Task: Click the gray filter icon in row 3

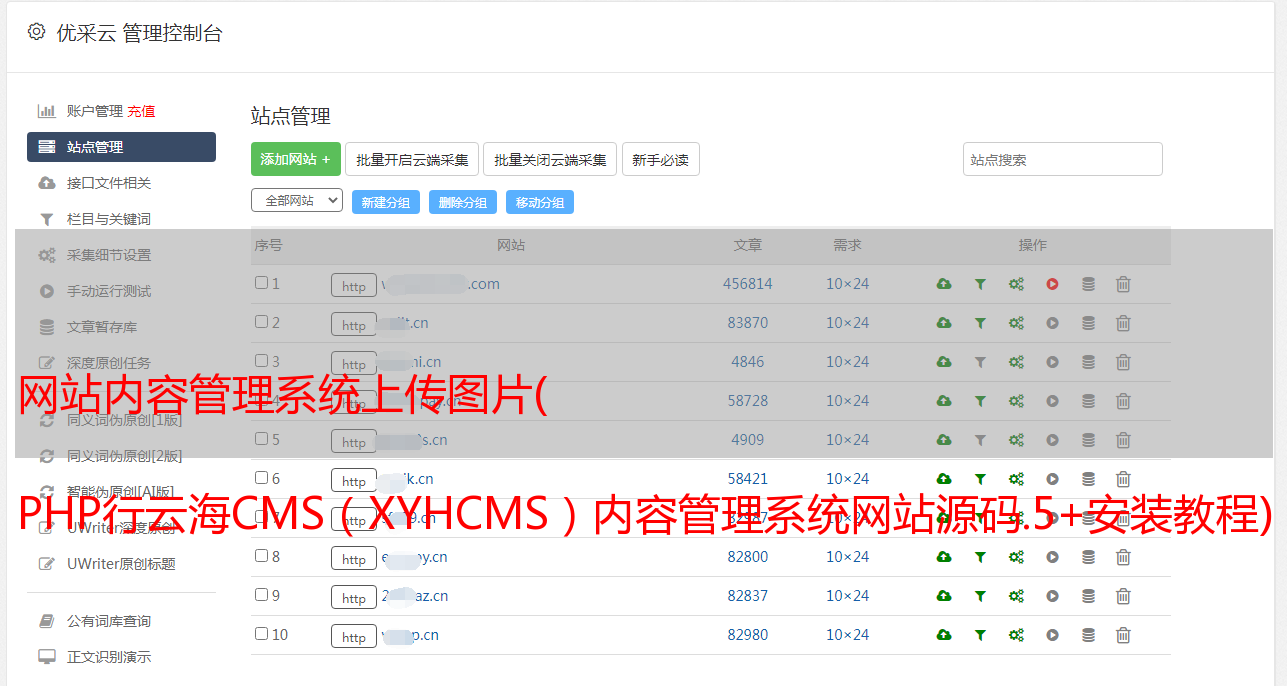Action: 980,362
